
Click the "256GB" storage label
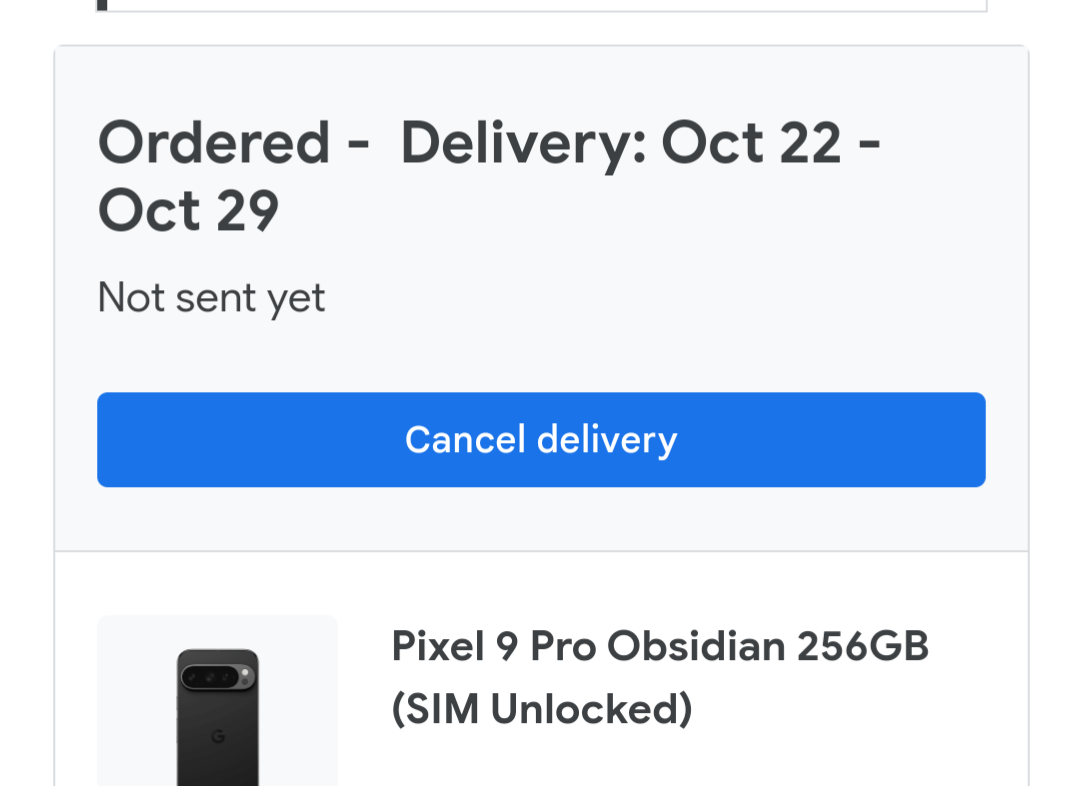863,647
